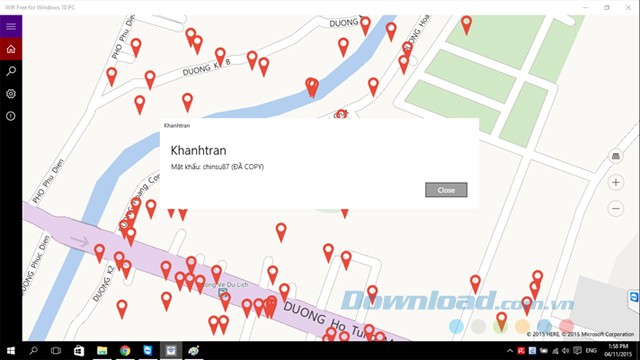Switch map style with the layers icon
640x360 pixels.
616,156
